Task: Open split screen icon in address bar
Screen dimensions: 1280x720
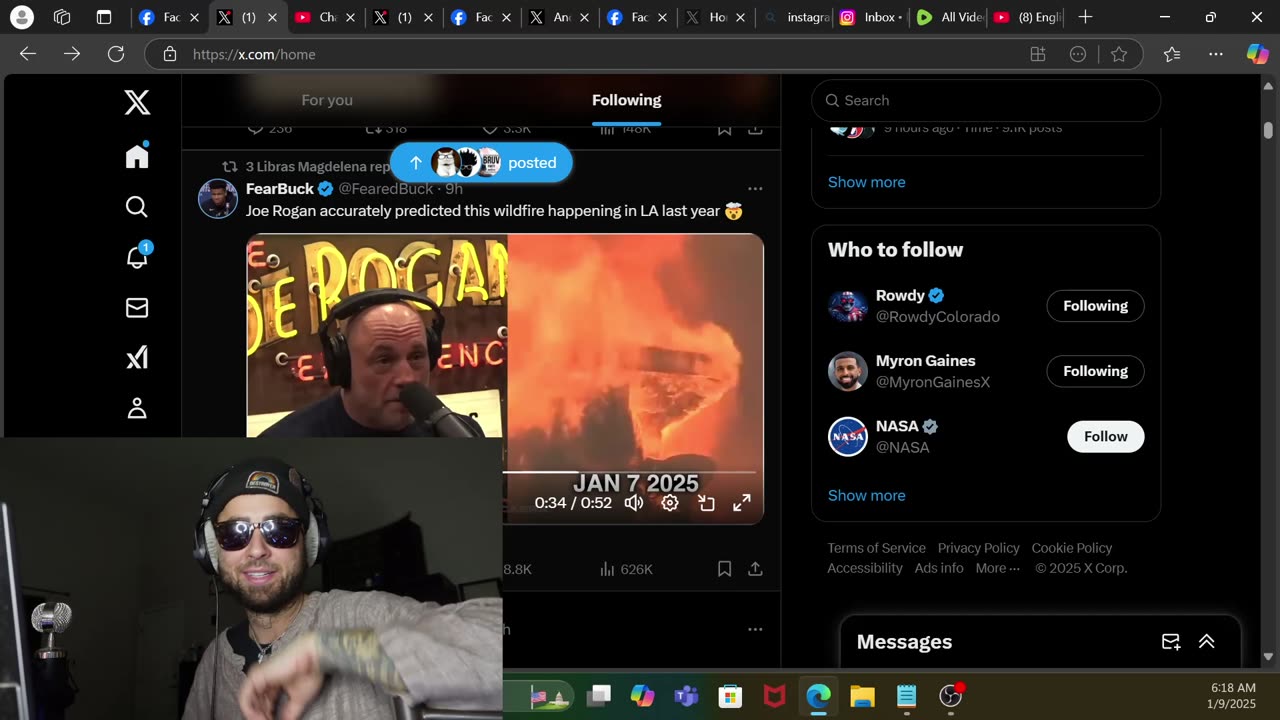Action: pyautogui.click(x=1038, y=54)
